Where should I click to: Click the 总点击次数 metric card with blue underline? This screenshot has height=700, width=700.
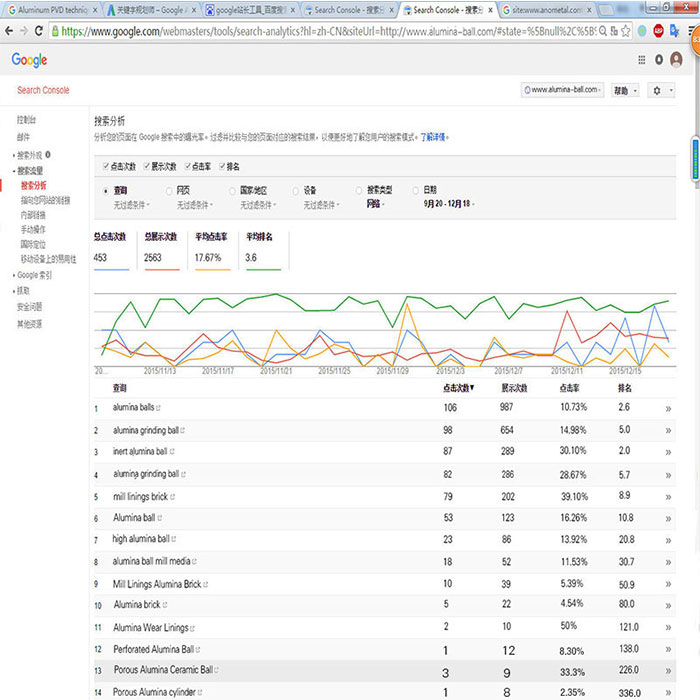[x=110, y=250]
